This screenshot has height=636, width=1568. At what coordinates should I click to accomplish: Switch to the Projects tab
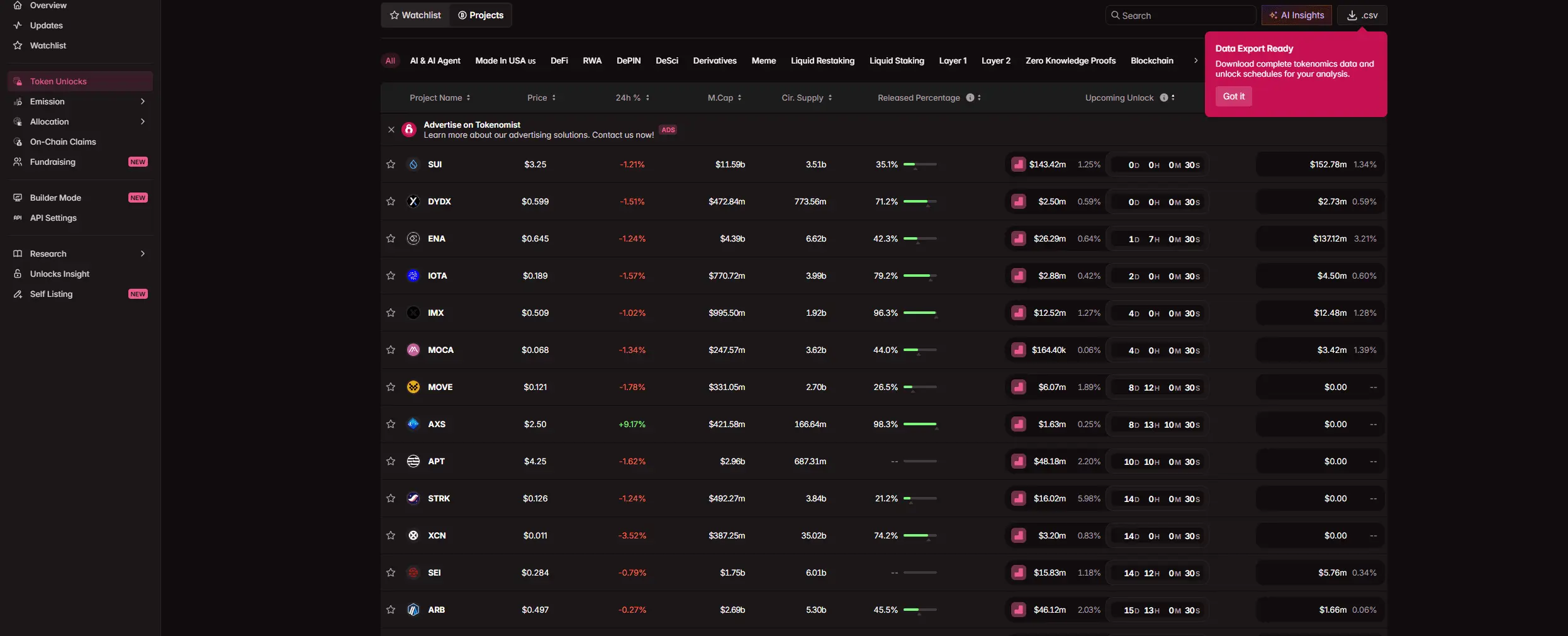481,15
